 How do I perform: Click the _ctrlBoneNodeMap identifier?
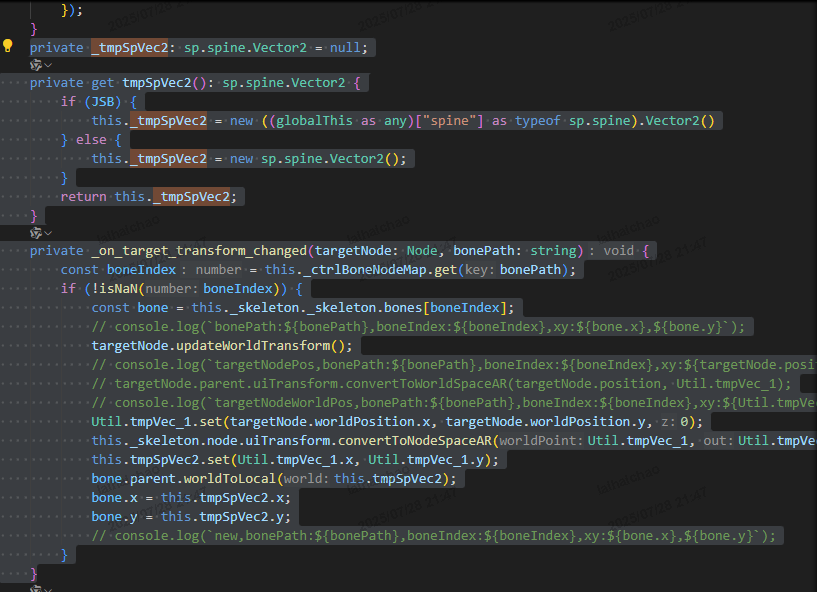365,270
